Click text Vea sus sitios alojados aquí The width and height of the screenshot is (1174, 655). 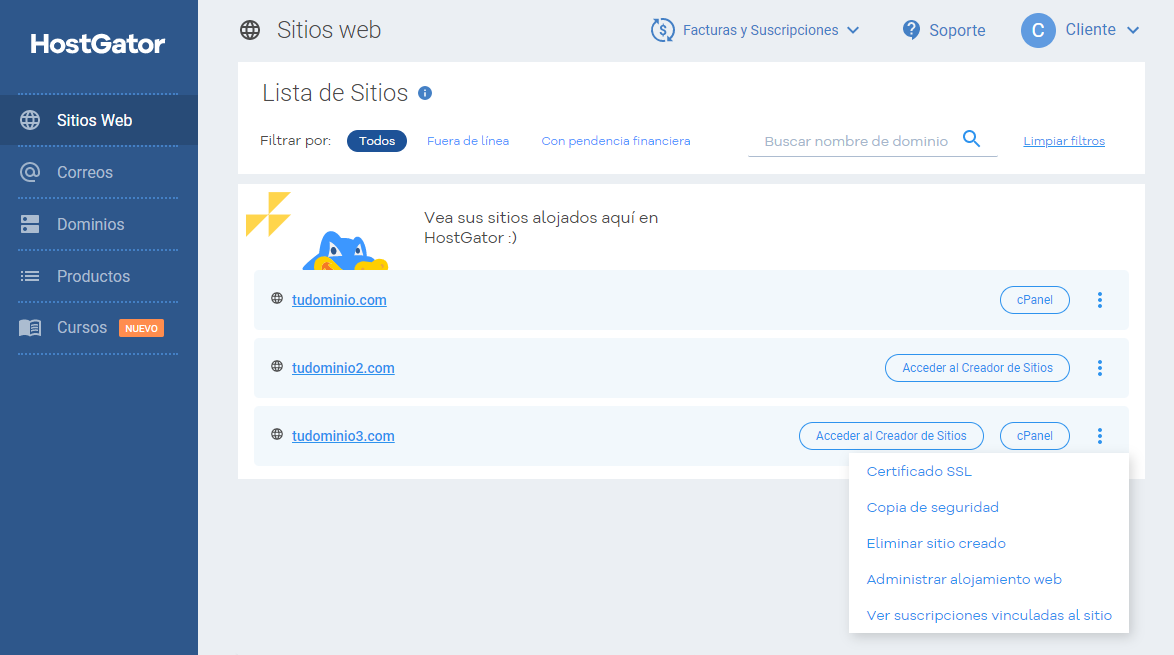(x=541, y=228)
